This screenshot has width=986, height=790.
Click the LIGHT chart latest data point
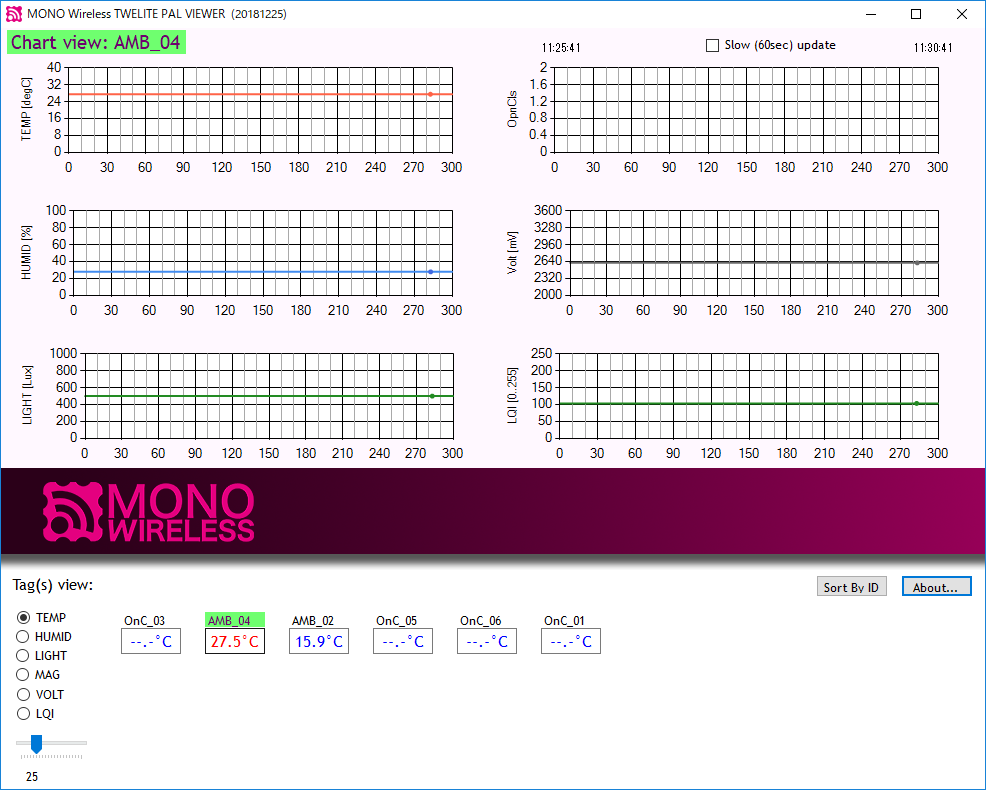432,396
